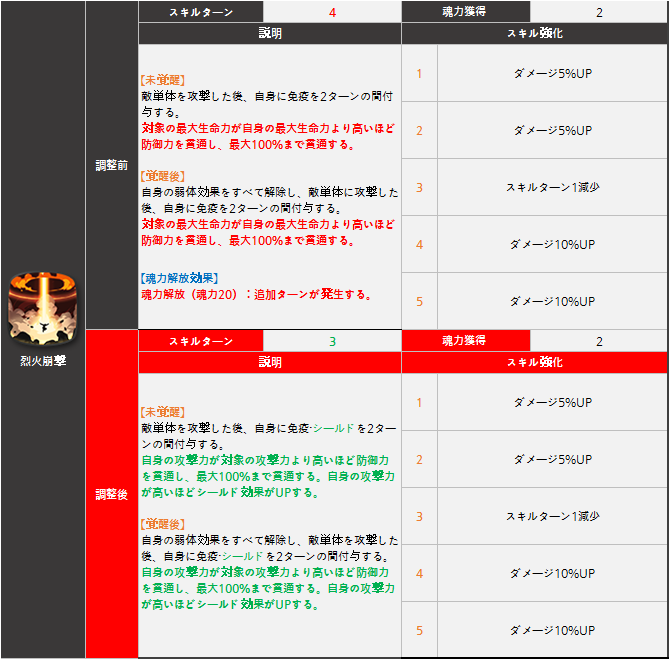
Task: Click the red 説明 header in 調整後 section
Action: 270,362
